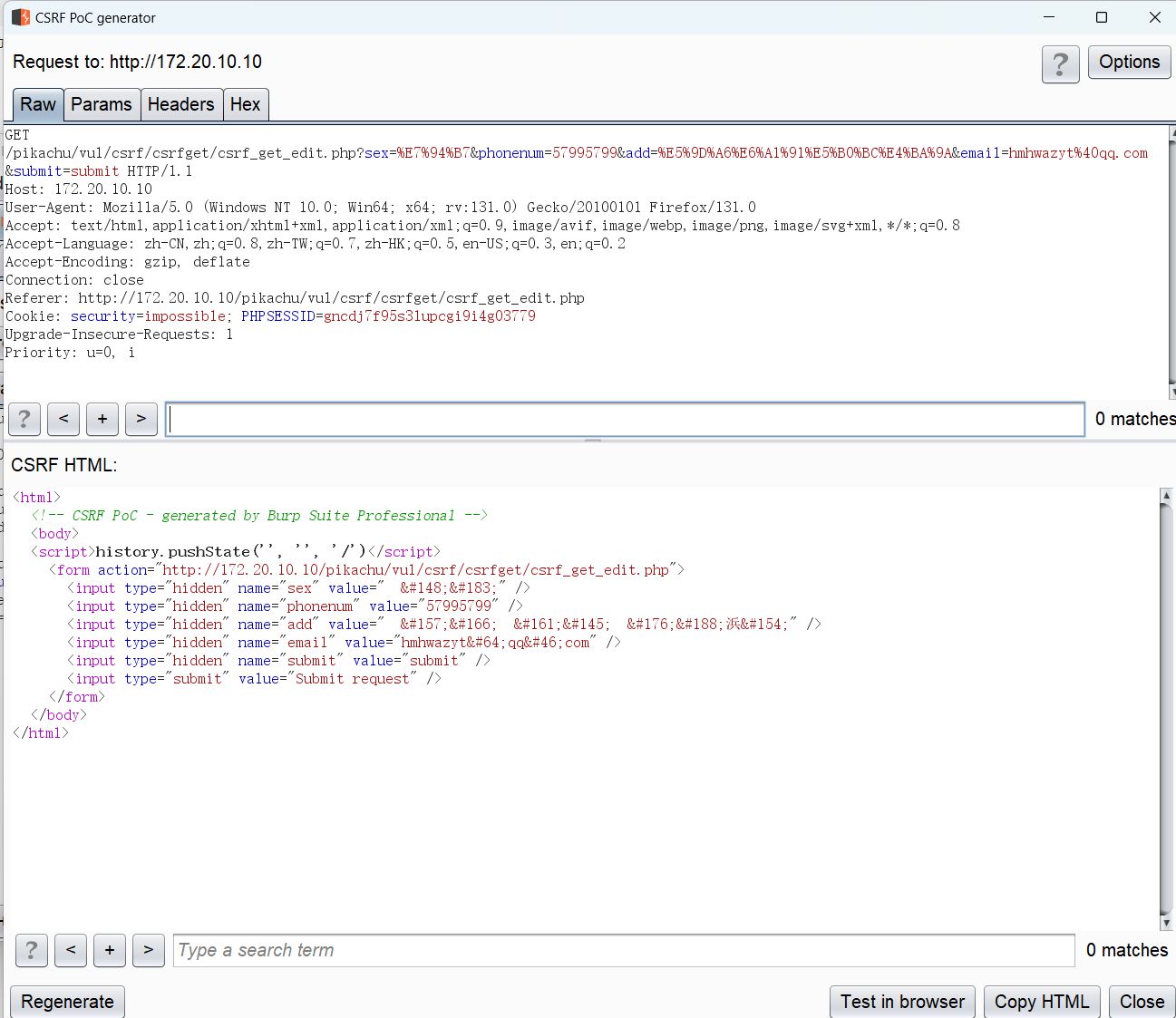1176x1018 pixels.
Task: Click Test in browser button
Action: coord(902,1002)
